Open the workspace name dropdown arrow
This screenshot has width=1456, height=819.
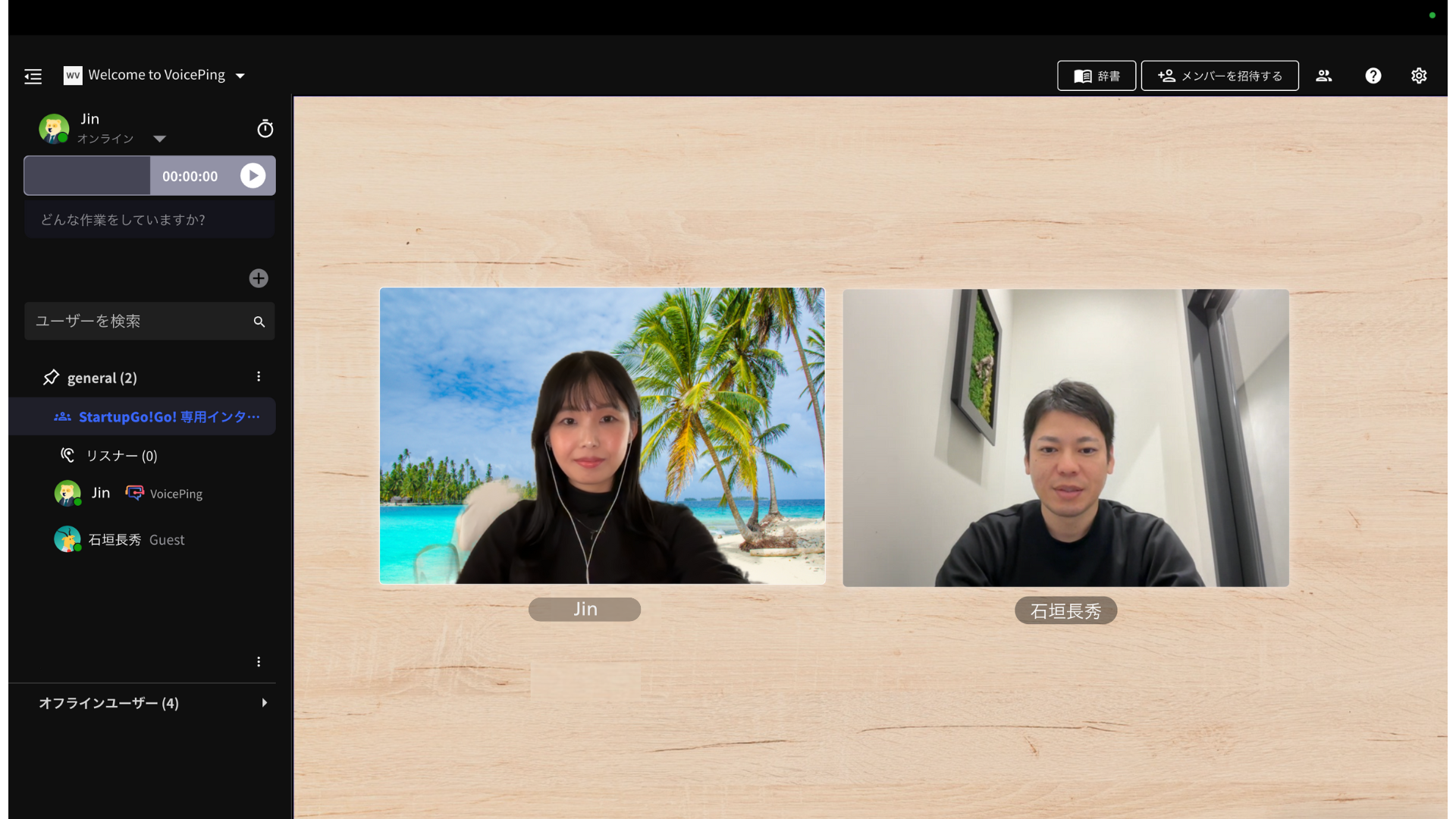point(240,75)
